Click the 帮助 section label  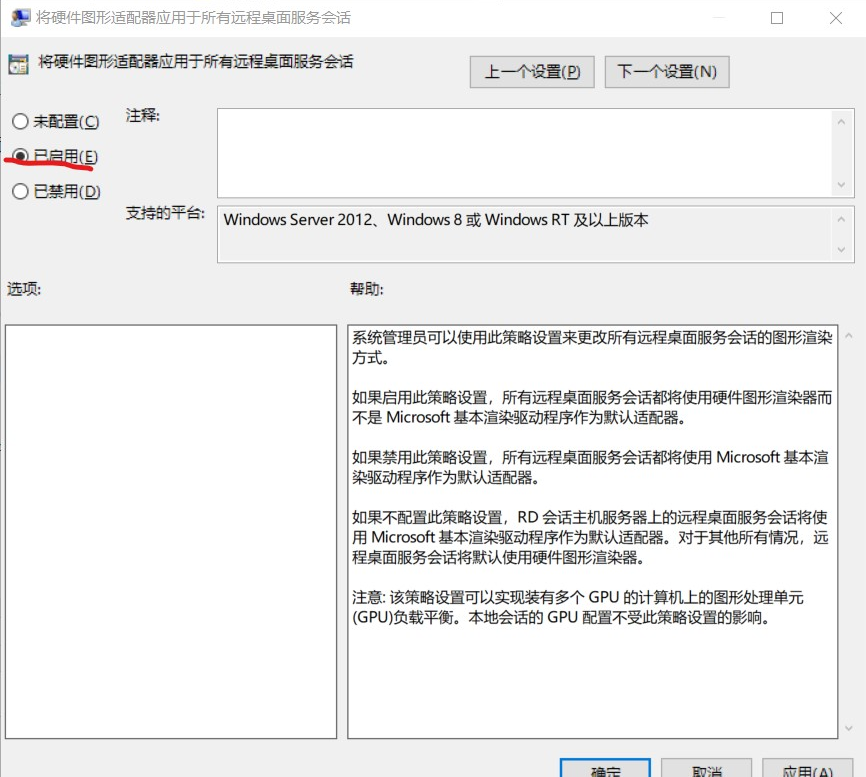(367, 289)
